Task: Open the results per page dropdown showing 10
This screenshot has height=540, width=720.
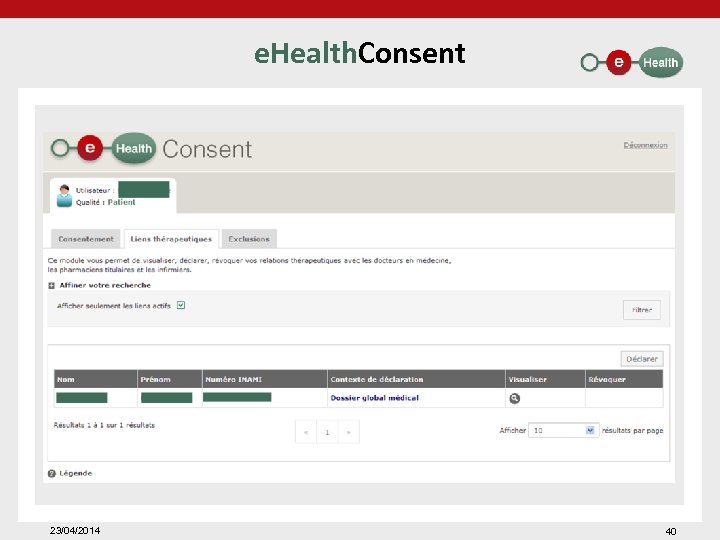Action: point(563,430)
